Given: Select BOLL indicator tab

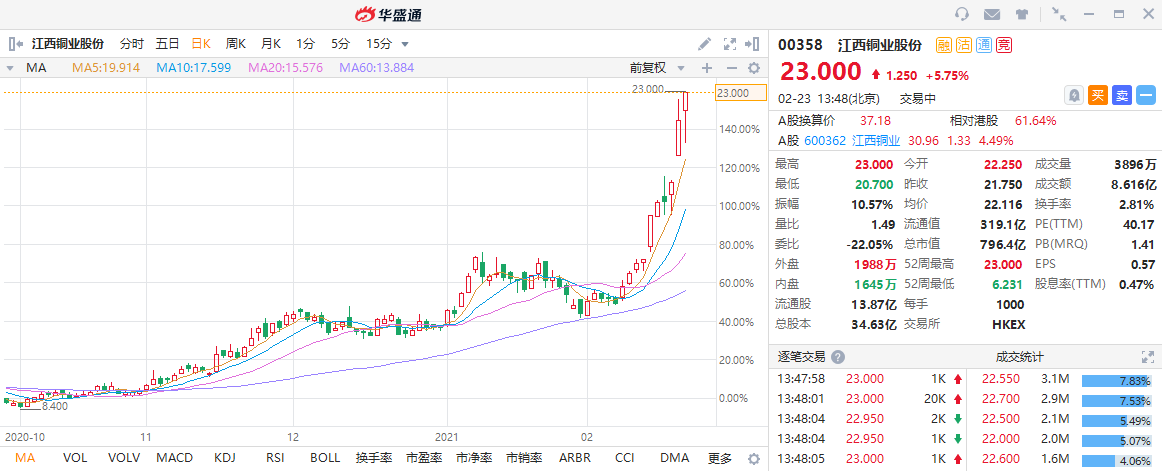Looking at the screenshot, I should tap(325, 458).
